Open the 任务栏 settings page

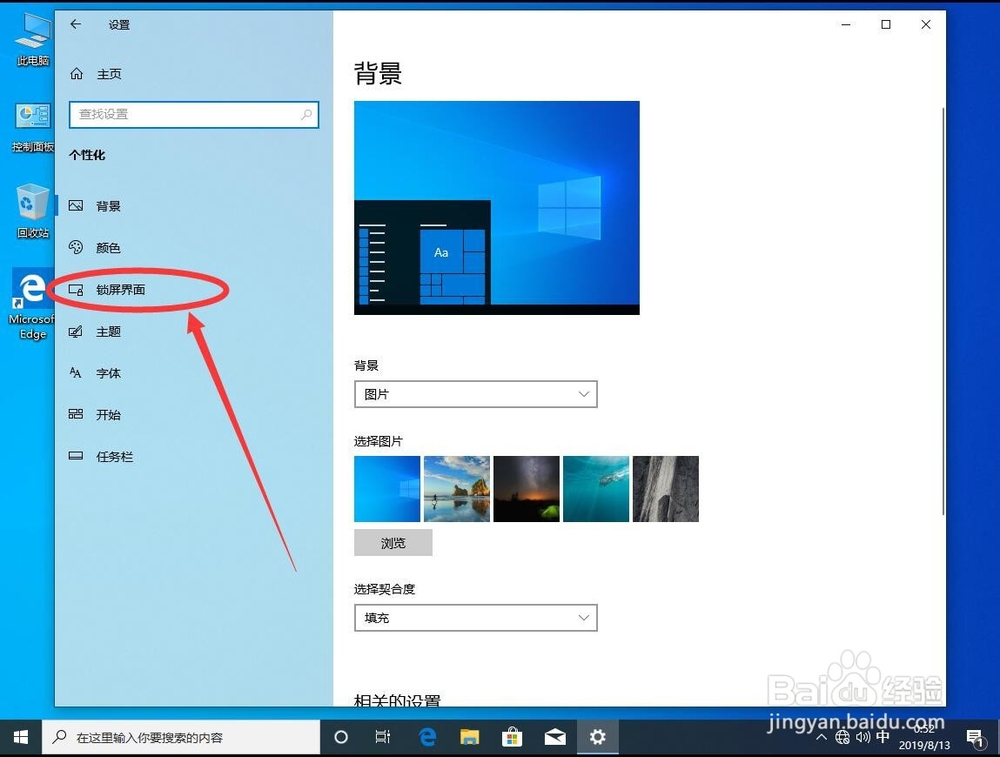194,457
